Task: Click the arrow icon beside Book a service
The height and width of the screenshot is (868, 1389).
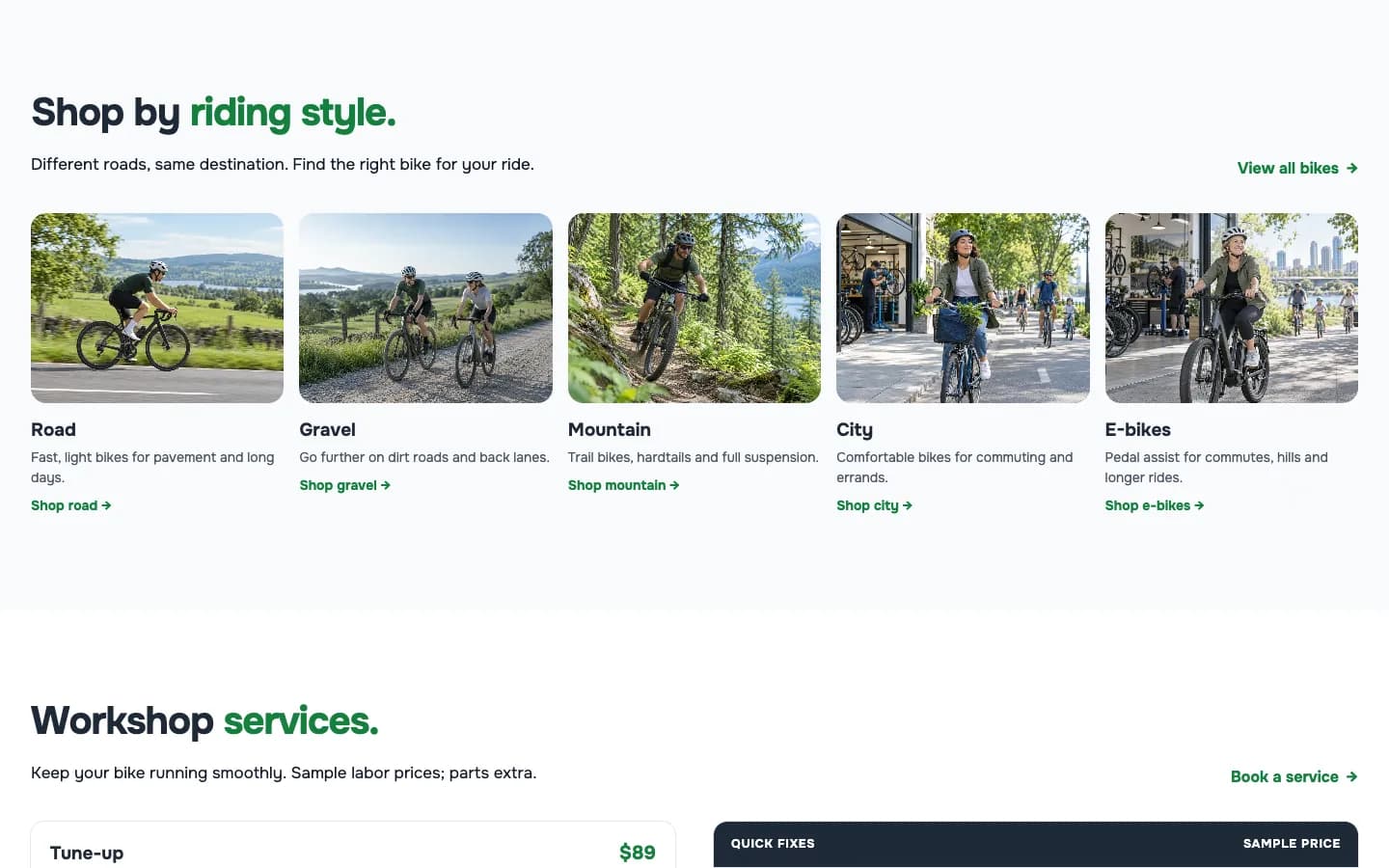Action: pos(1351,776)
